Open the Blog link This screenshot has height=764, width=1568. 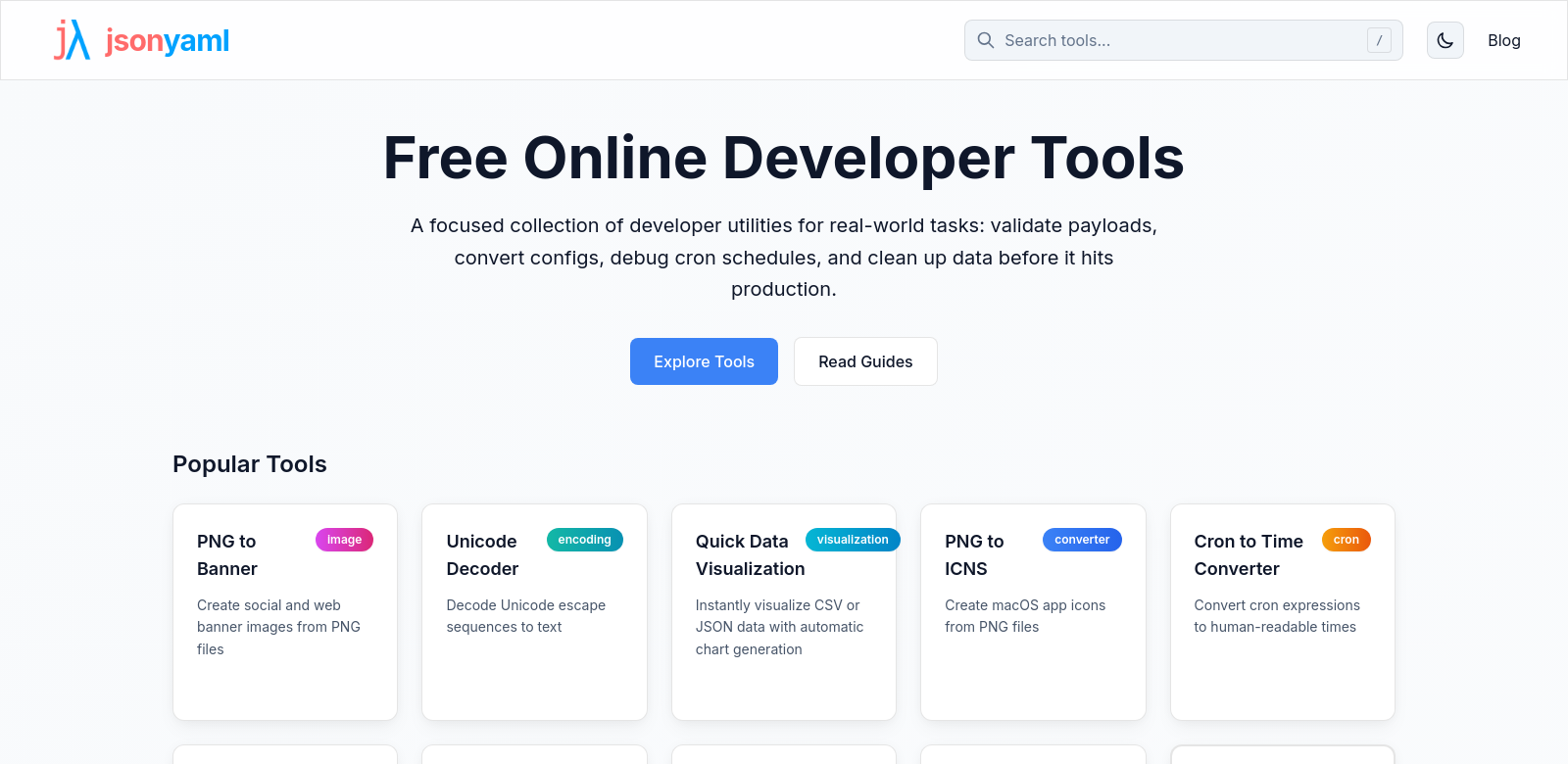(x=1503, y=40)
